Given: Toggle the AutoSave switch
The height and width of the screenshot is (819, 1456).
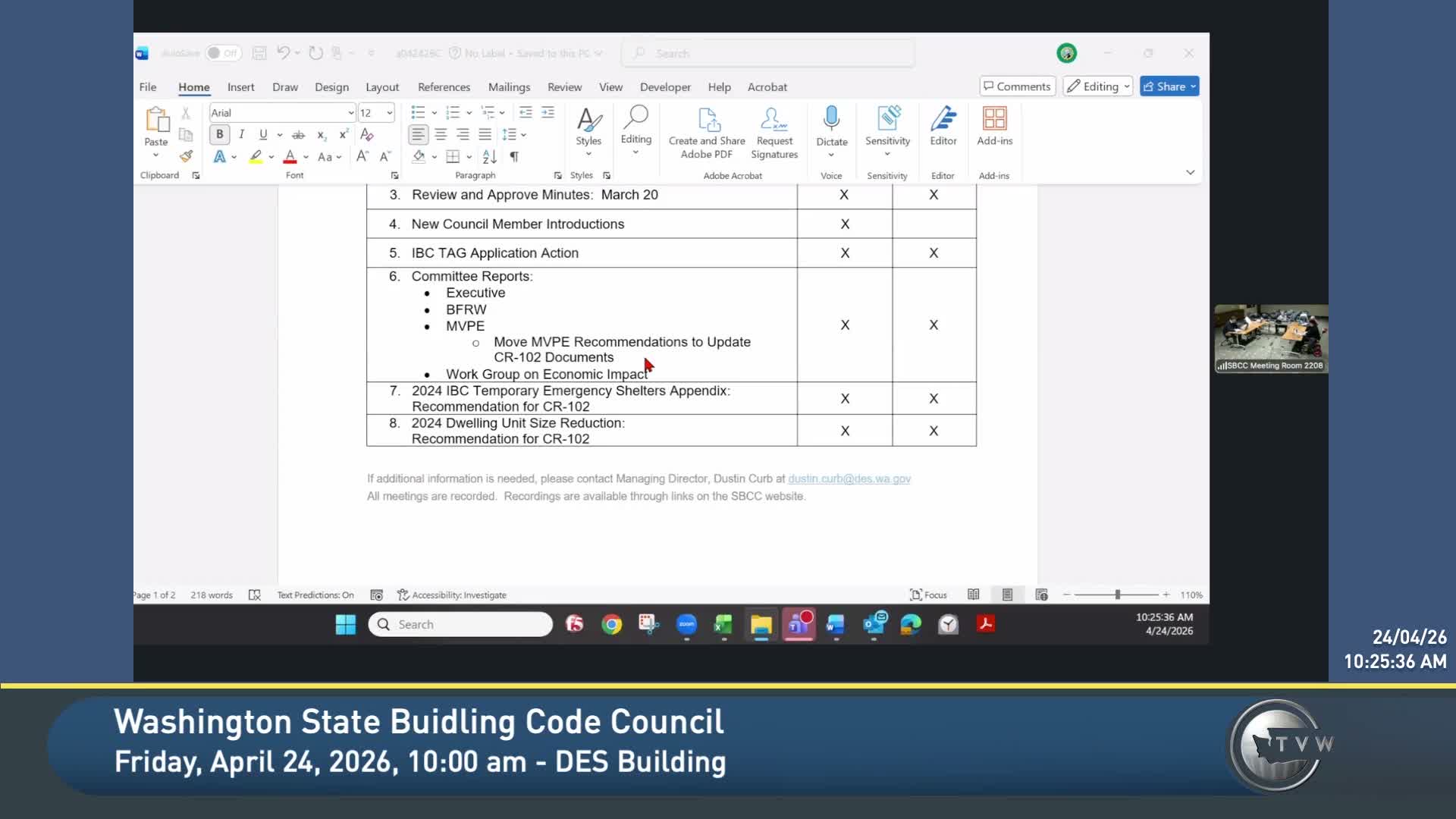Looking at the screenshot, I should point(222,53).
